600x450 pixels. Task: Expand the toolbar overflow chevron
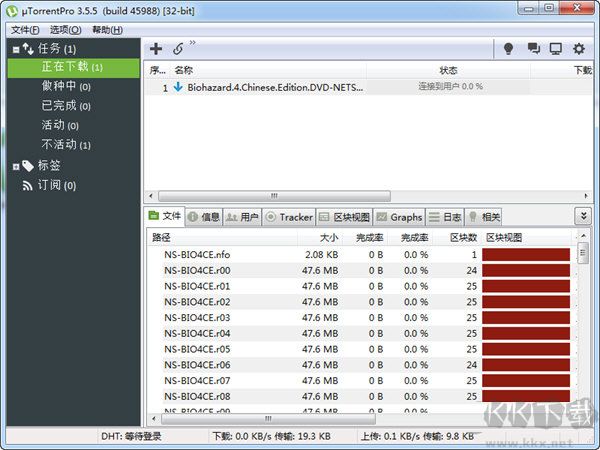192,42
